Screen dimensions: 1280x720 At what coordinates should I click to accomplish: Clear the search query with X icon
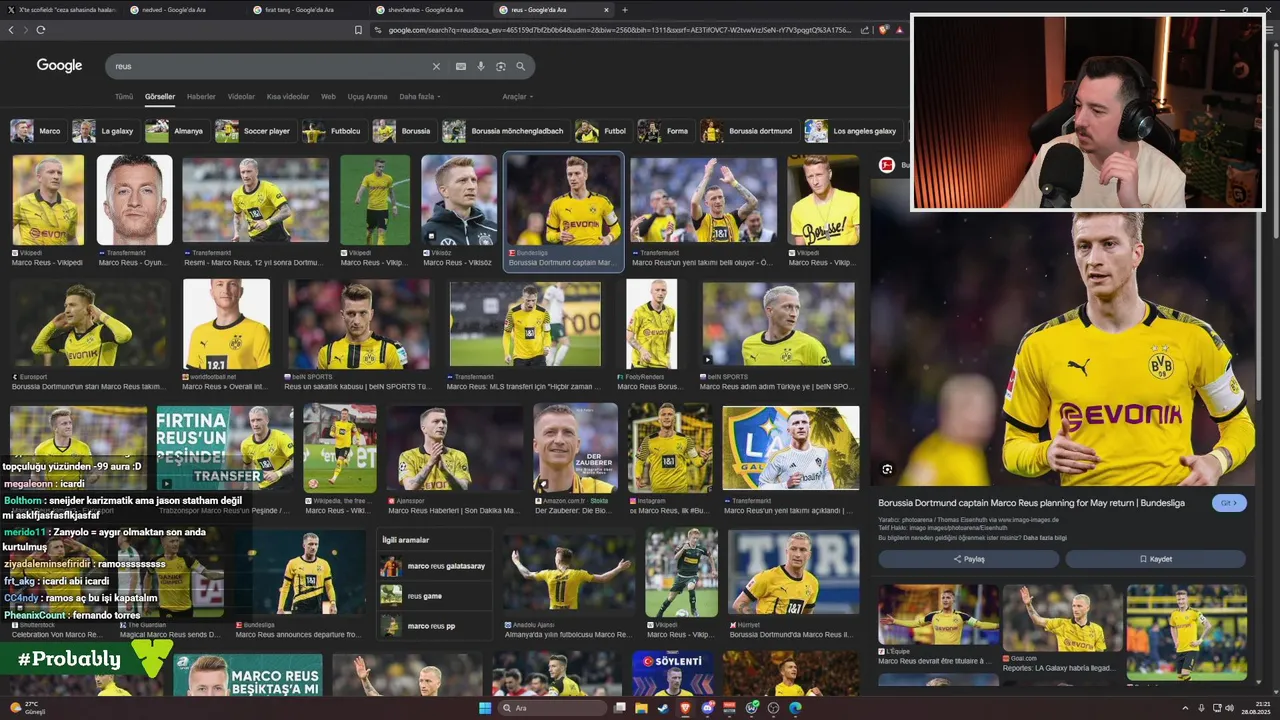[x=436, y=67]
